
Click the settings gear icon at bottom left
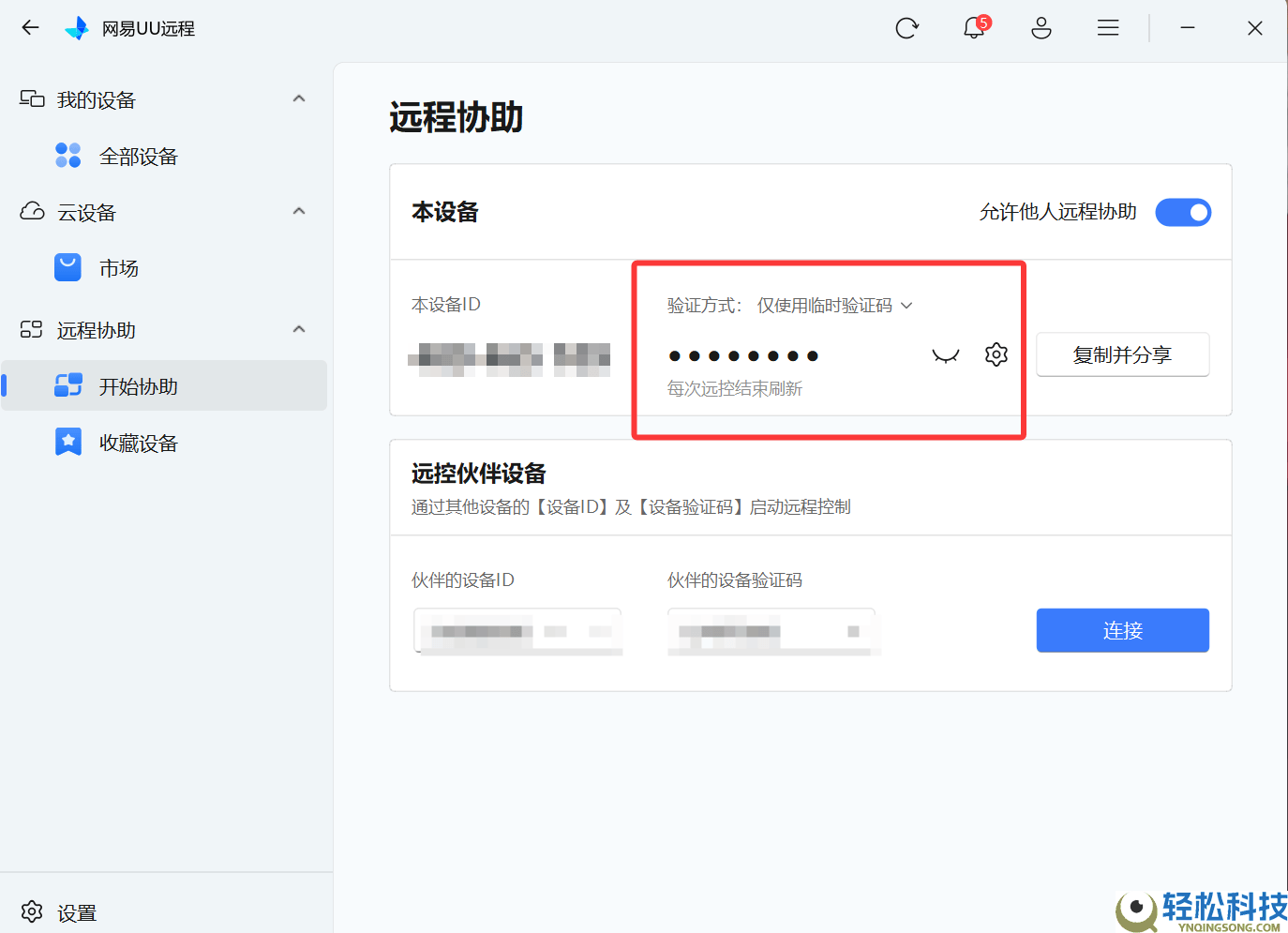click(32, 911)
